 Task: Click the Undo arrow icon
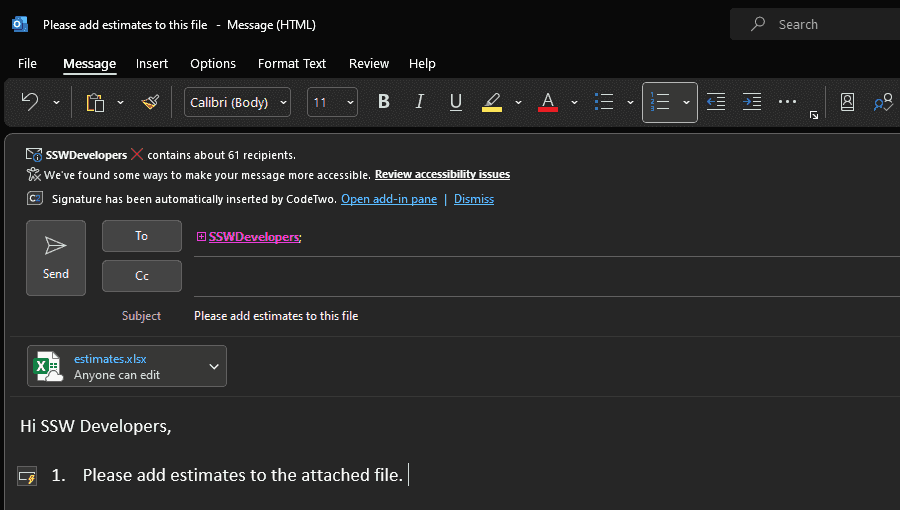(30, 102)
